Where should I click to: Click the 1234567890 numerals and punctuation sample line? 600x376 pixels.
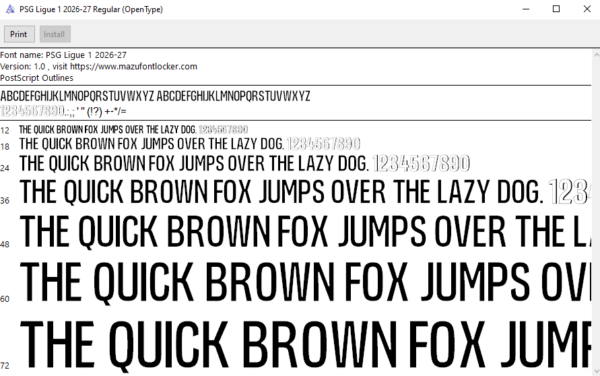[63, 111]
